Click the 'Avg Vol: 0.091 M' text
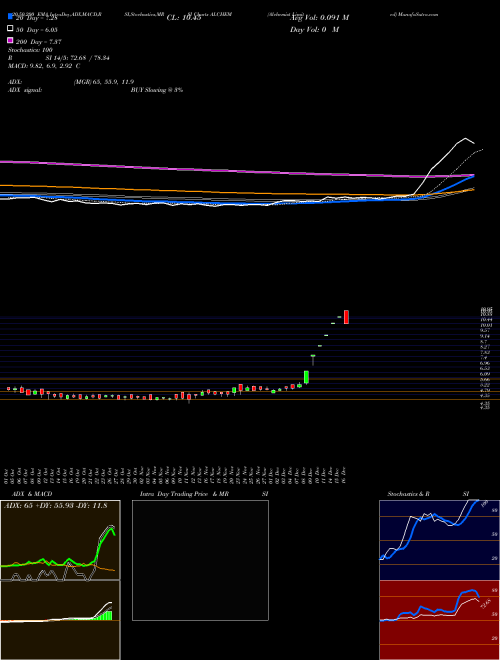Viewport: 500px width, 660px height. [320, 18]
